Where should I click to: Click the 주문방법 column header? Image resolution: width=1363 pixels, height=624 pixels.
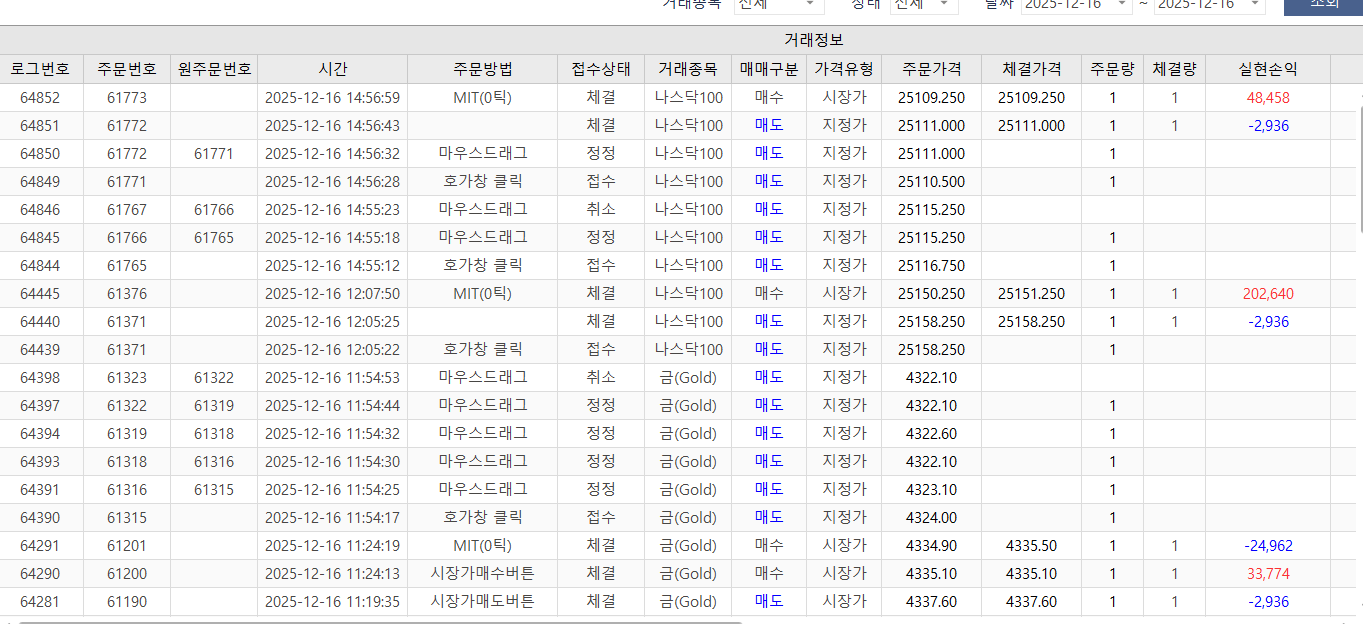coord(482,69)
